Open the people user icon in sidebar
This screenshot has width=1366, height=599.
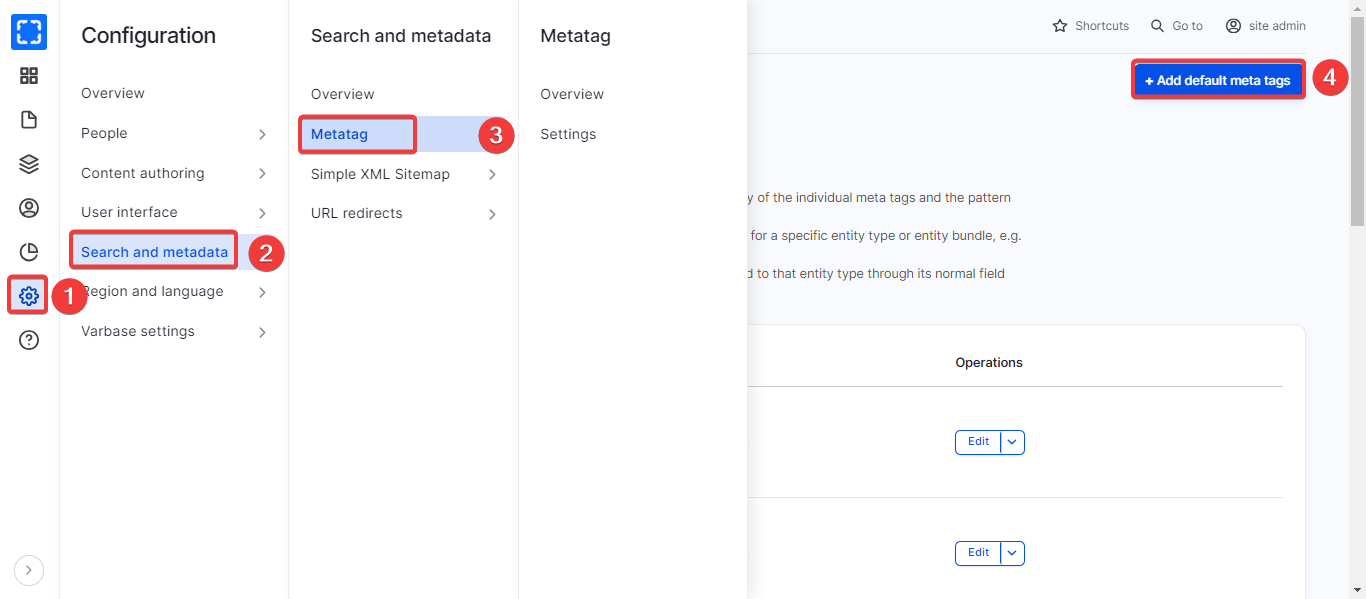point(29,208)
